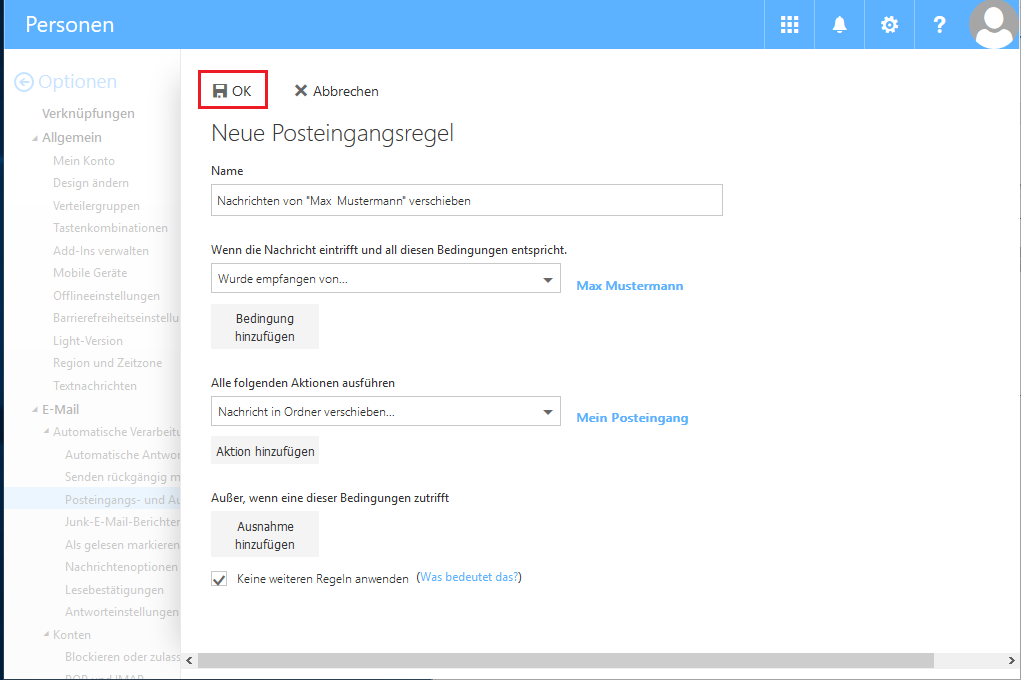
Task: Click the 'Max Mustermann' link
Action: [x=630, y=285]
